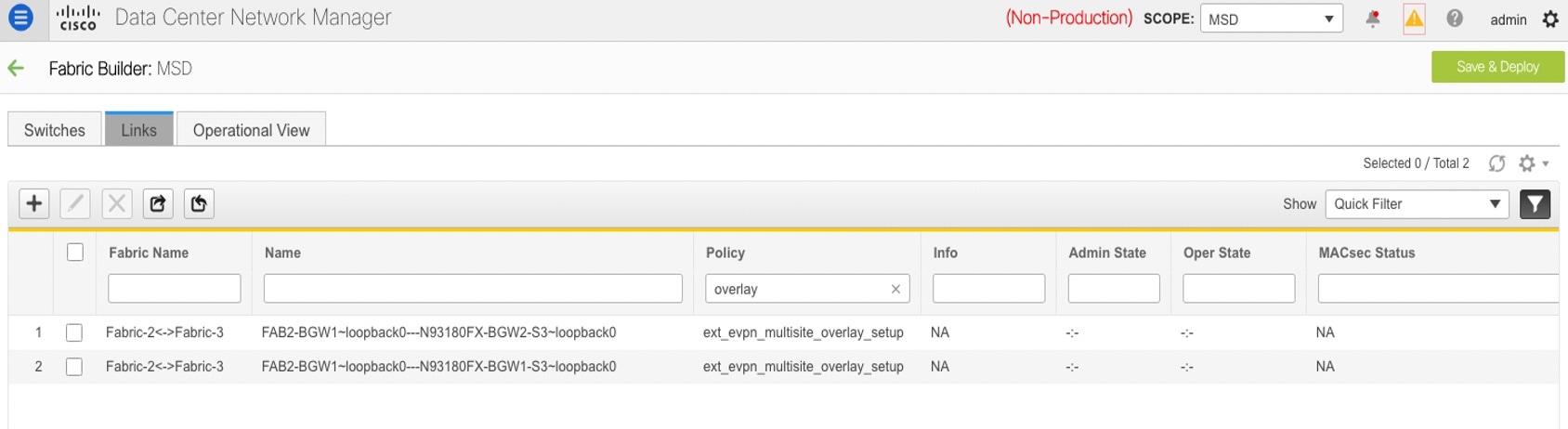Check row 1 N93180FX-BGW2-S3 link

(74, 332)
